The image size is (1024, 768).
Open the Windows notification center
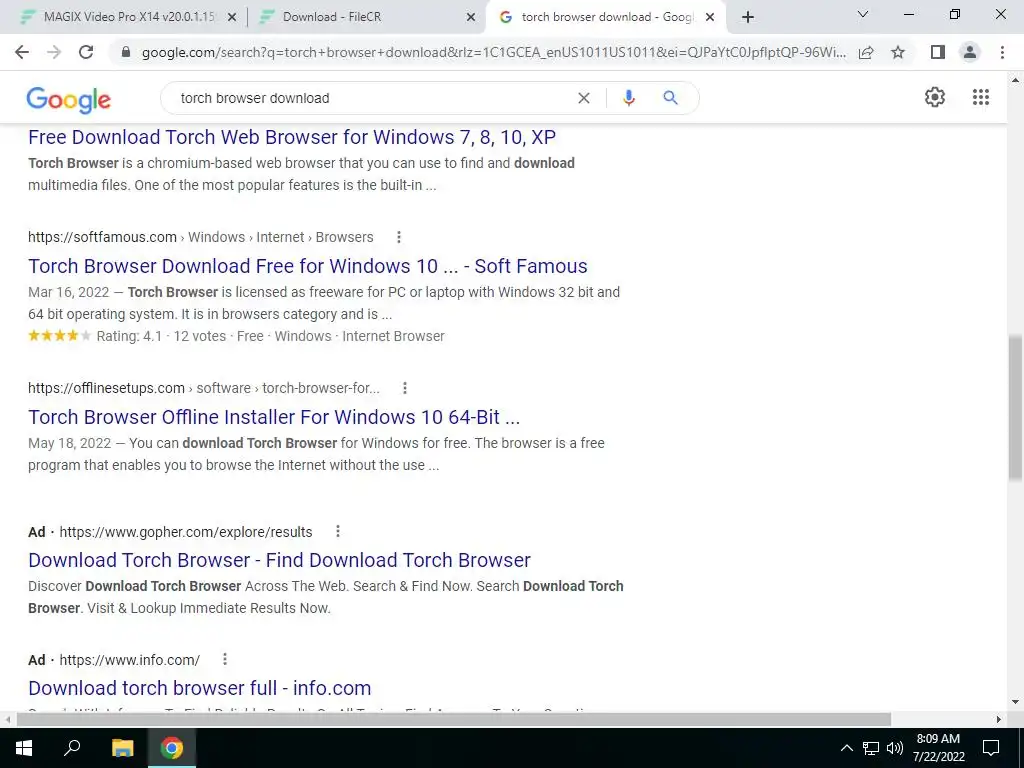991,748
